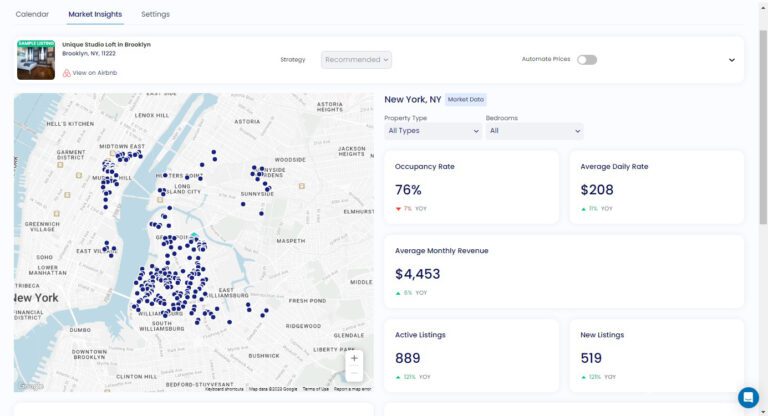Click the Market Data badge
Viewport: 768px width, 416px height.
465,100
